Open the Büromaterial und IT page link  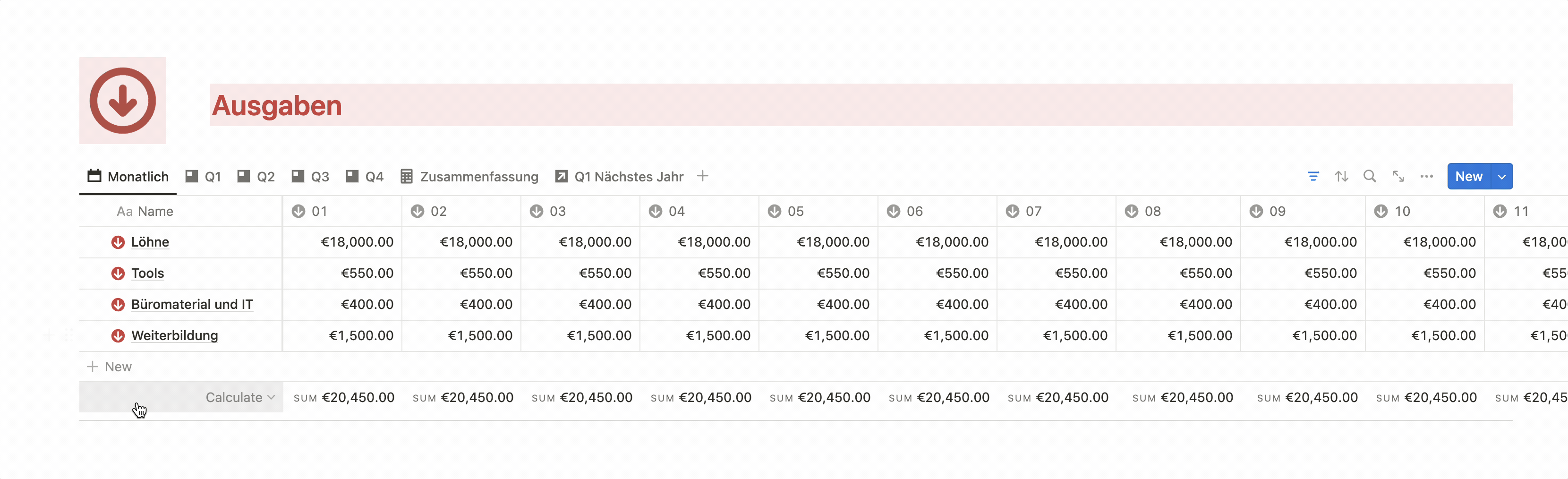pos(192,304)
